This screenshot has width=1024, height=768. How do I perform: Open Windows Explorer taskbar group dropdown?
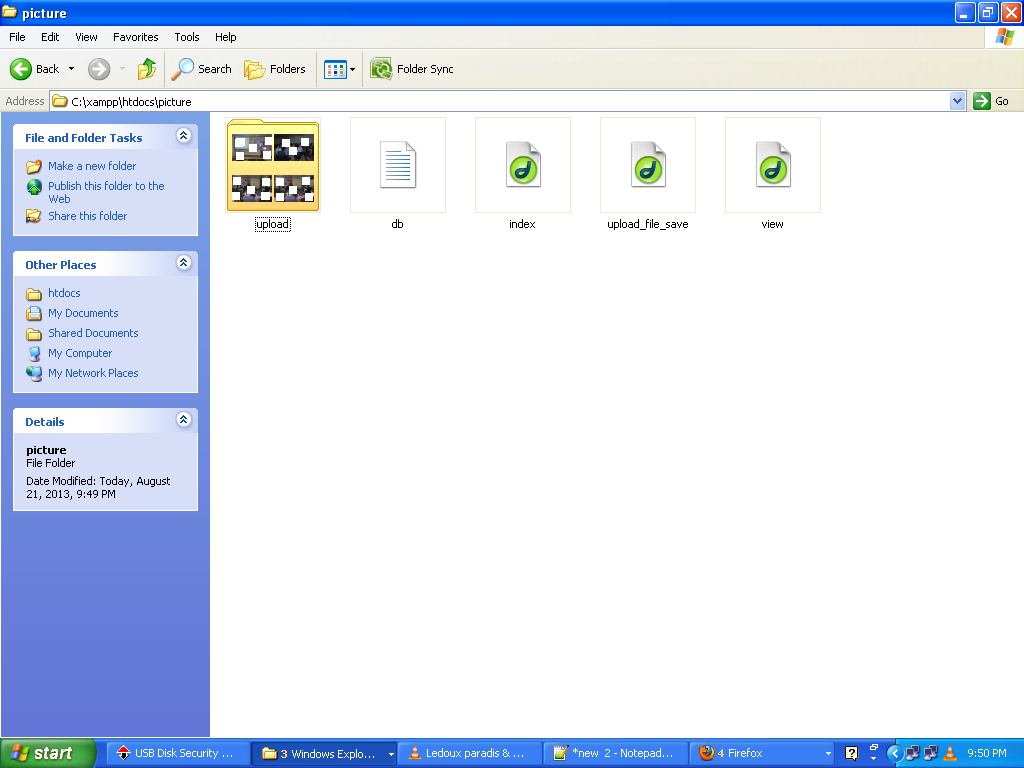click(x=391, y=754)
